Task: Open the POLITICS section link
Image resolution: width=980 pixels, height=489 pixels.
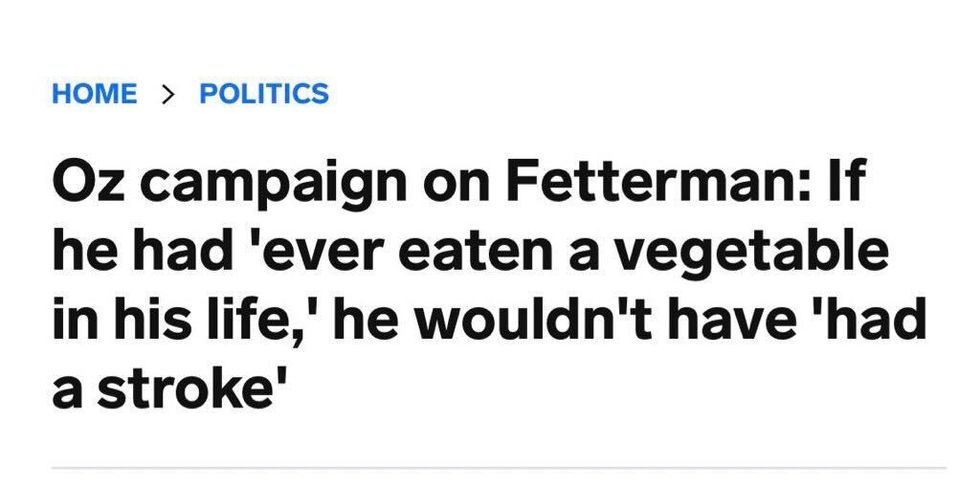Action: 264,94
